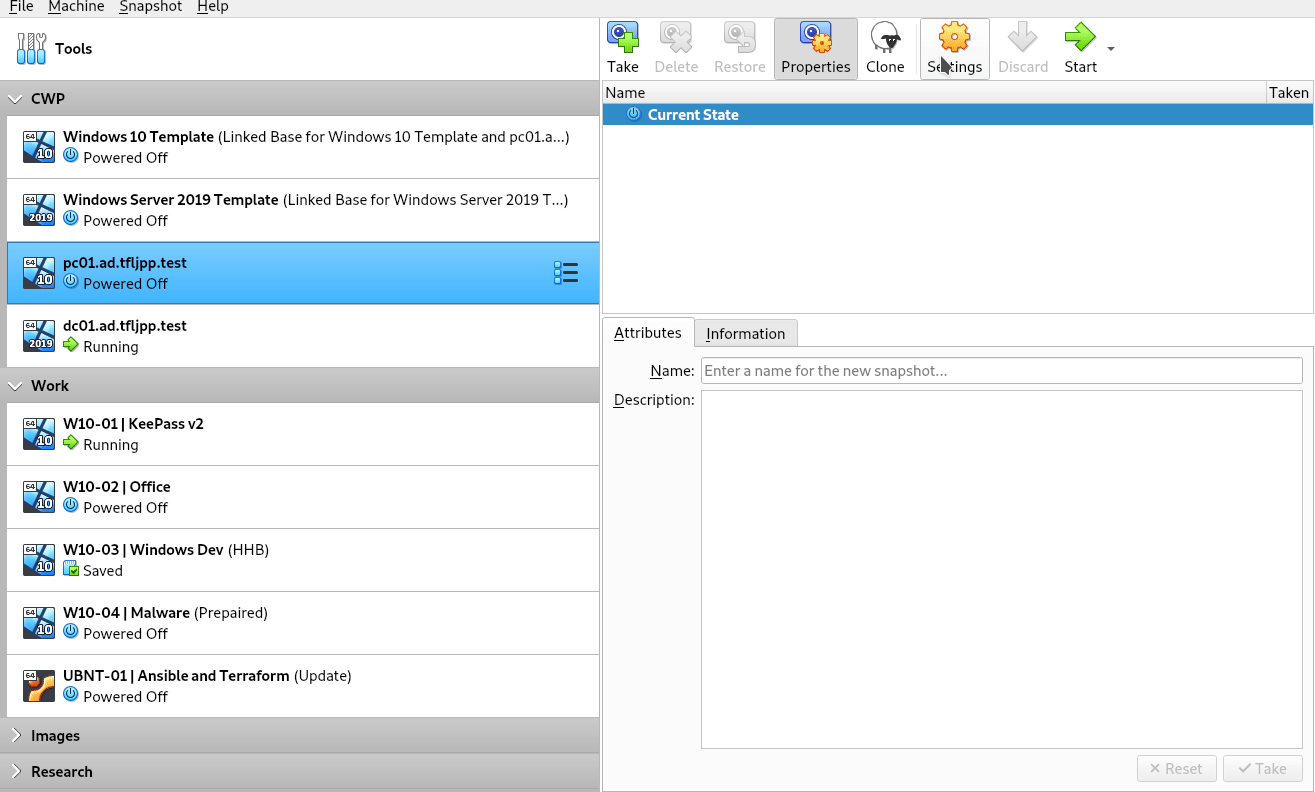Select the Windows 10 Template machine
The height and width of the screenshot is (792, 1315).
(x=303, y=147)
